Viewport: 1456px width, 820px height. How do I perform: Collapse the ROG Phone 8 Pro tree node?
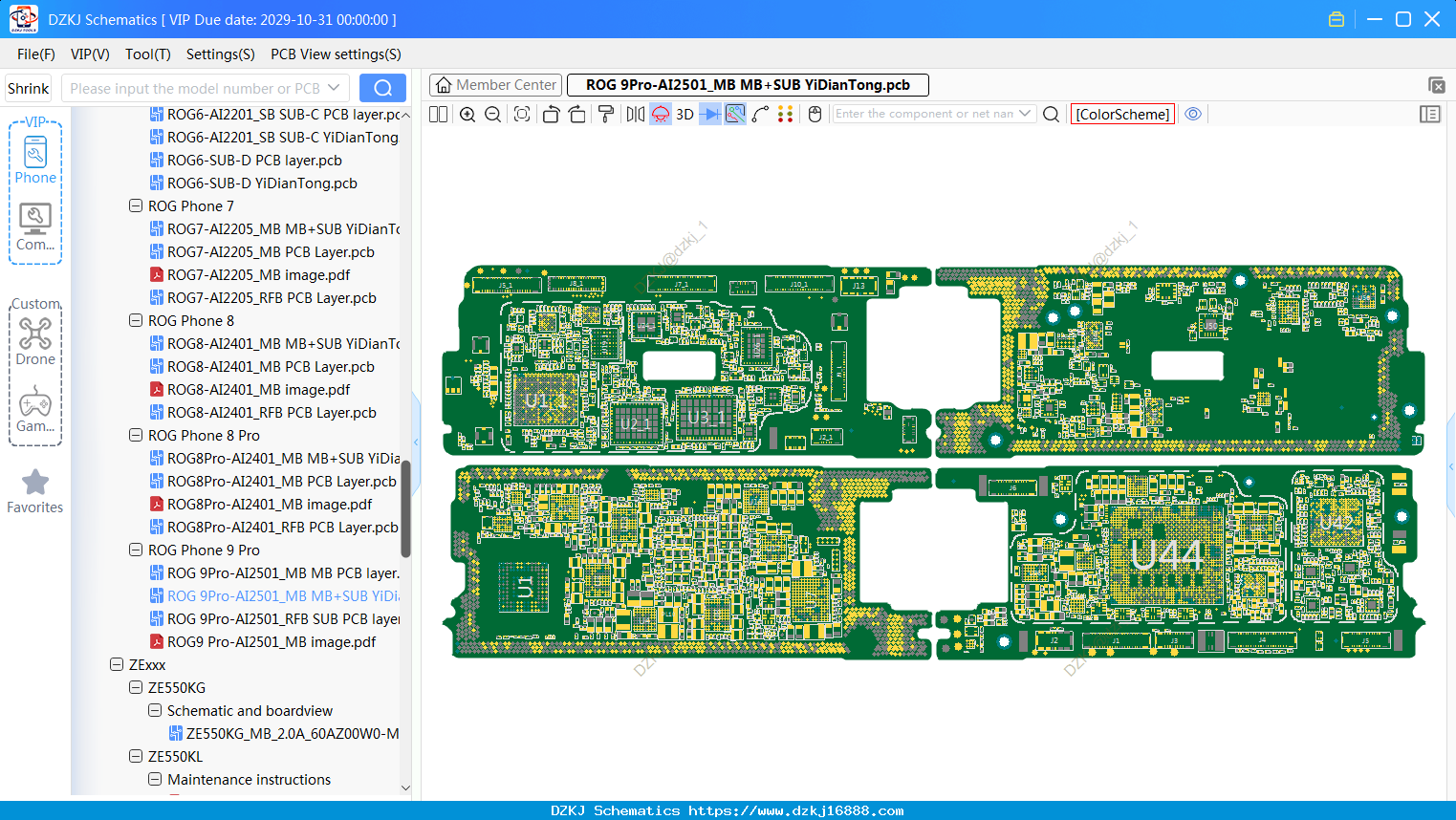(136, 436)
